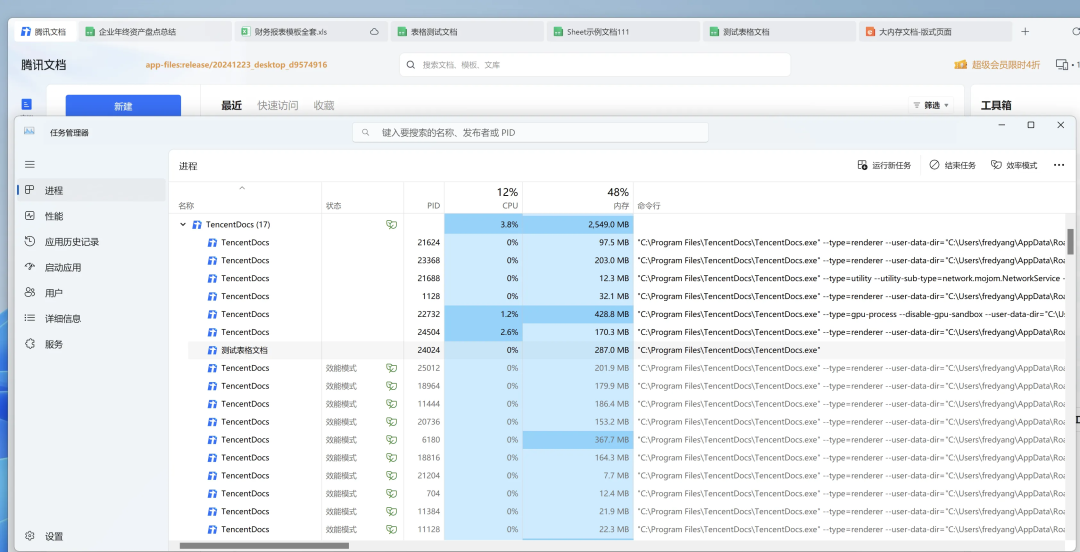Click efficiency leaf icon on PID 18816 row
The width and height of the screenshot is (1080, 552).
point(391,458)
